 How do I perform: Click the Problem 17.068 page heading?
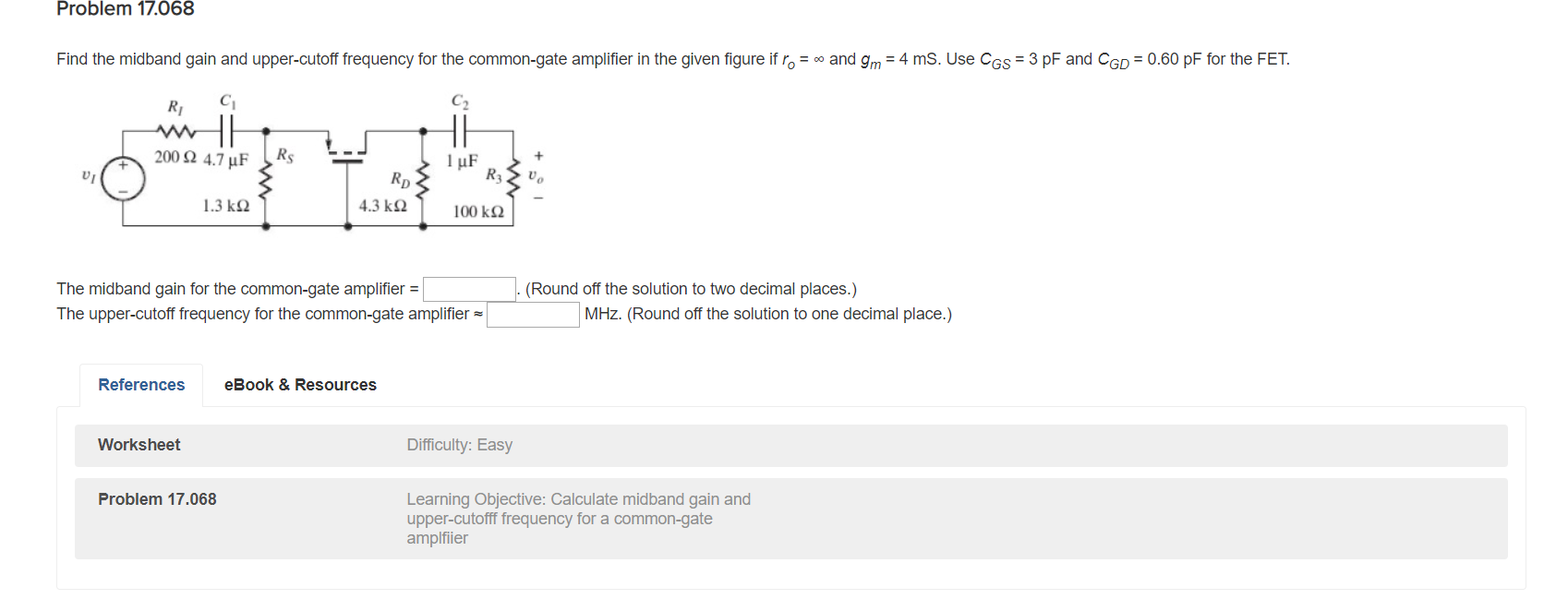pos(124,9)
